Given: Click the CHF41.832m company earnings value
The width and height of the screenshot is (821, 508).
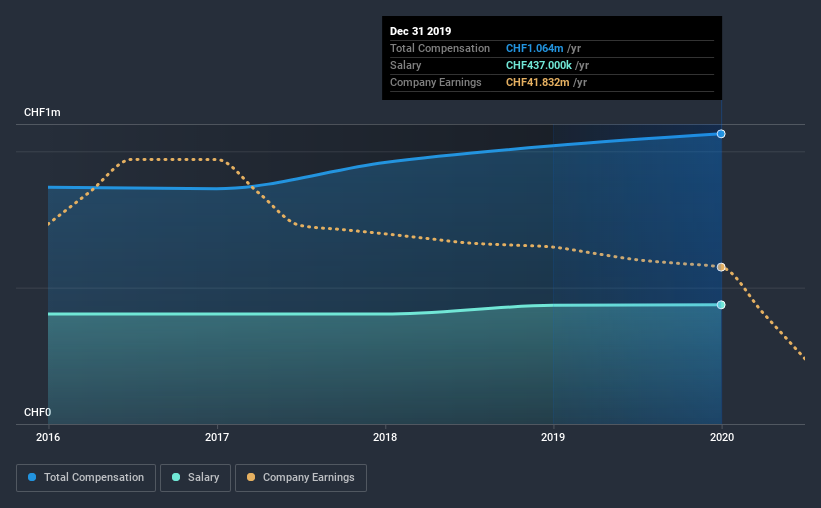Looking at the screenshot, I should (538, 82).
